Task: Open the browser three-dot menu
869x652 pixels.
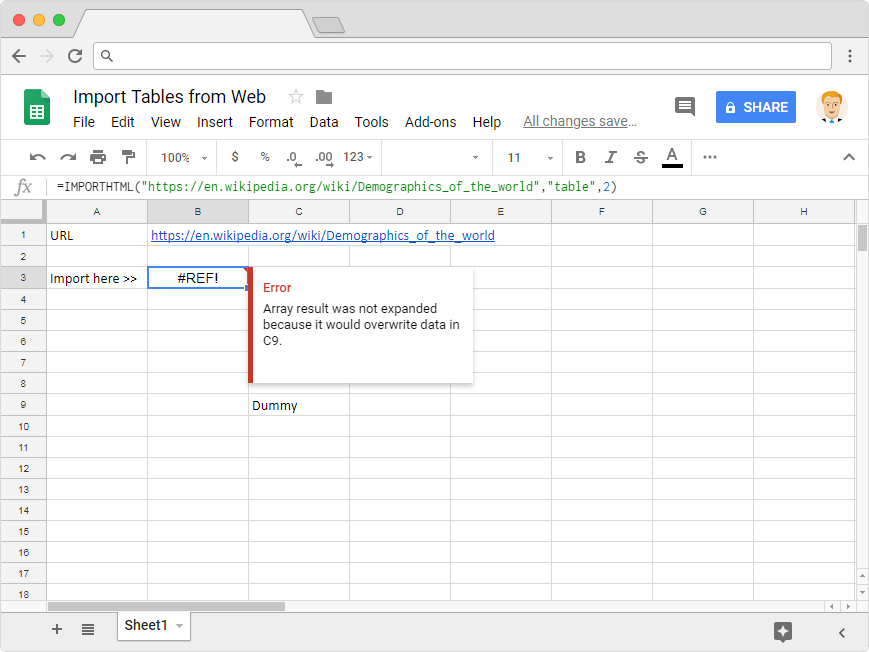Action: [850, 56]
